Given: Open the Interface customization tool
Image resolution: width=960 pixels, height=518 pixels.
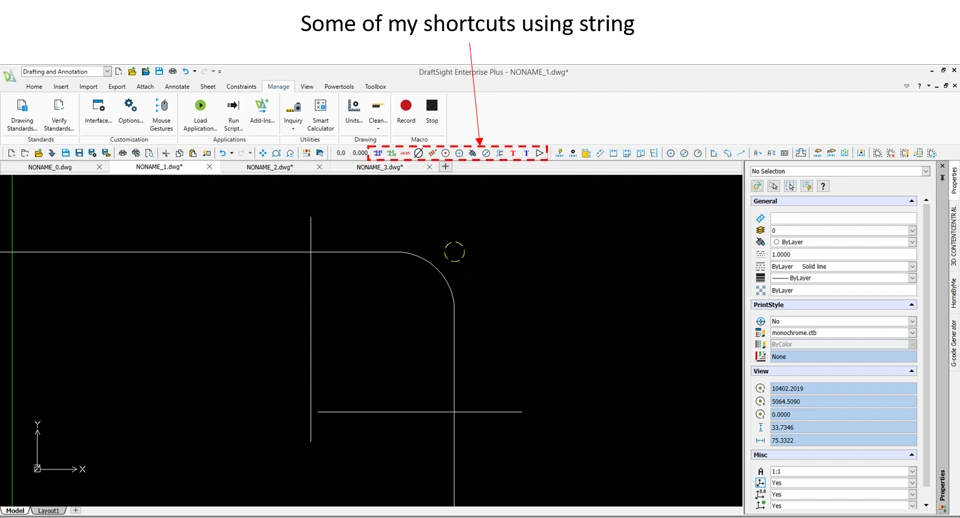Looking at the screenshot, I should pyautogui.click(x=98, y=111).
